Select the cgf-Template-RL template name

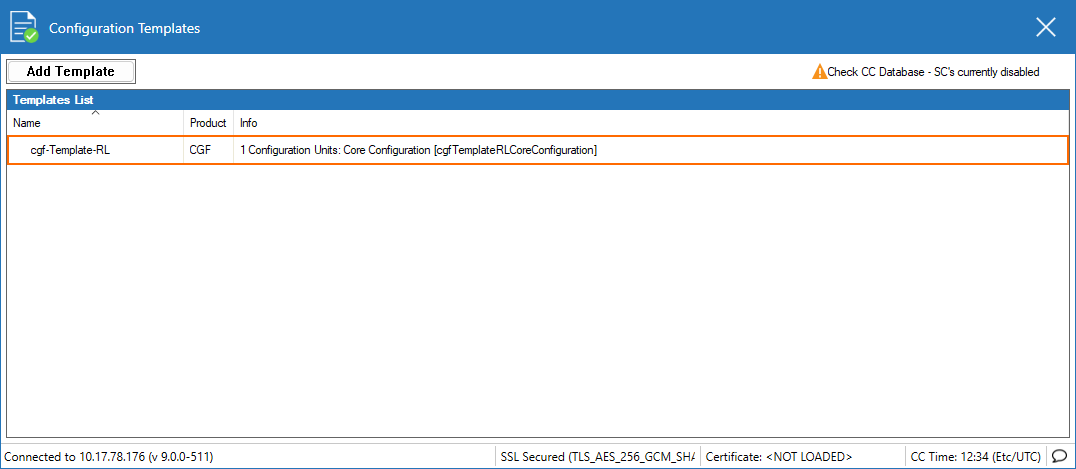click(x=70, y=150)
